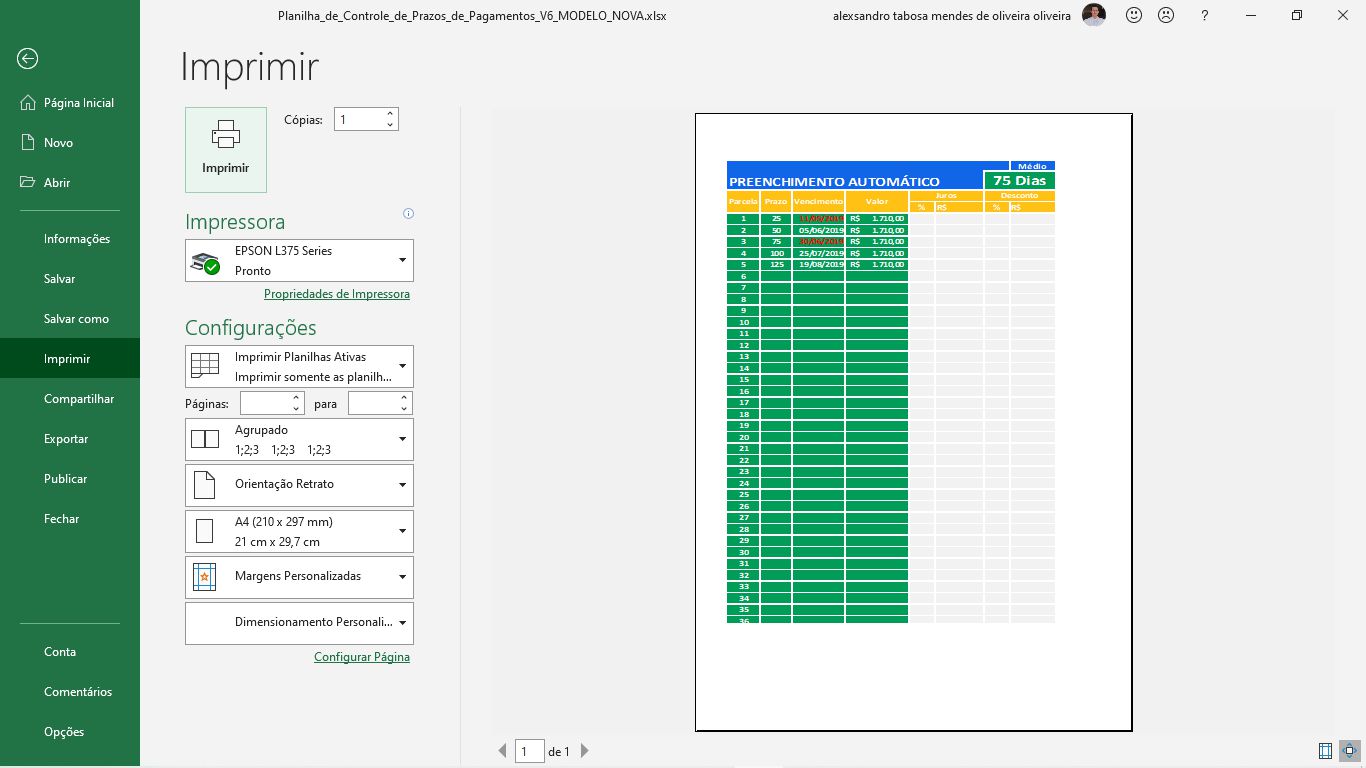The height and width of the screenshot is (768, 1366).
Task: Toggle Show Margins in the preview corner
Action: [1325, 751]
